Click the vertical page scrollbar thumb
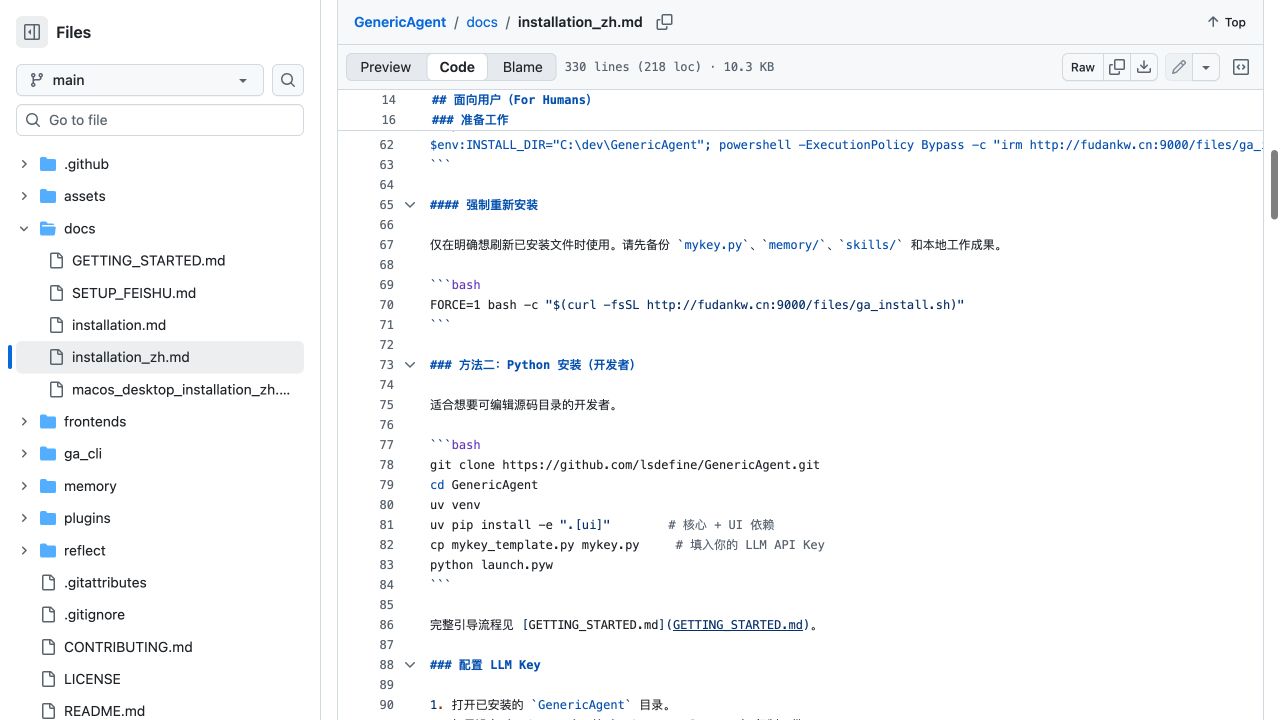Viewport: 1280px width, 720px height. click(1274, 185)
